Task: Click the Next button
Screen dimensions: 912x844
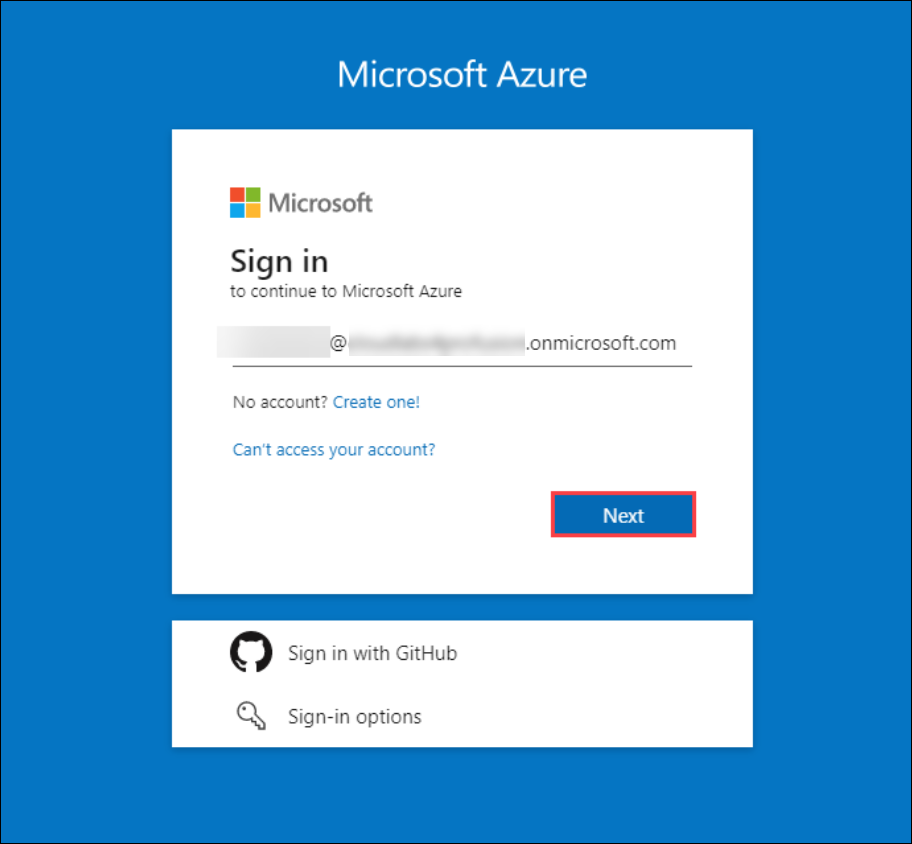Action: coord(623,515)
